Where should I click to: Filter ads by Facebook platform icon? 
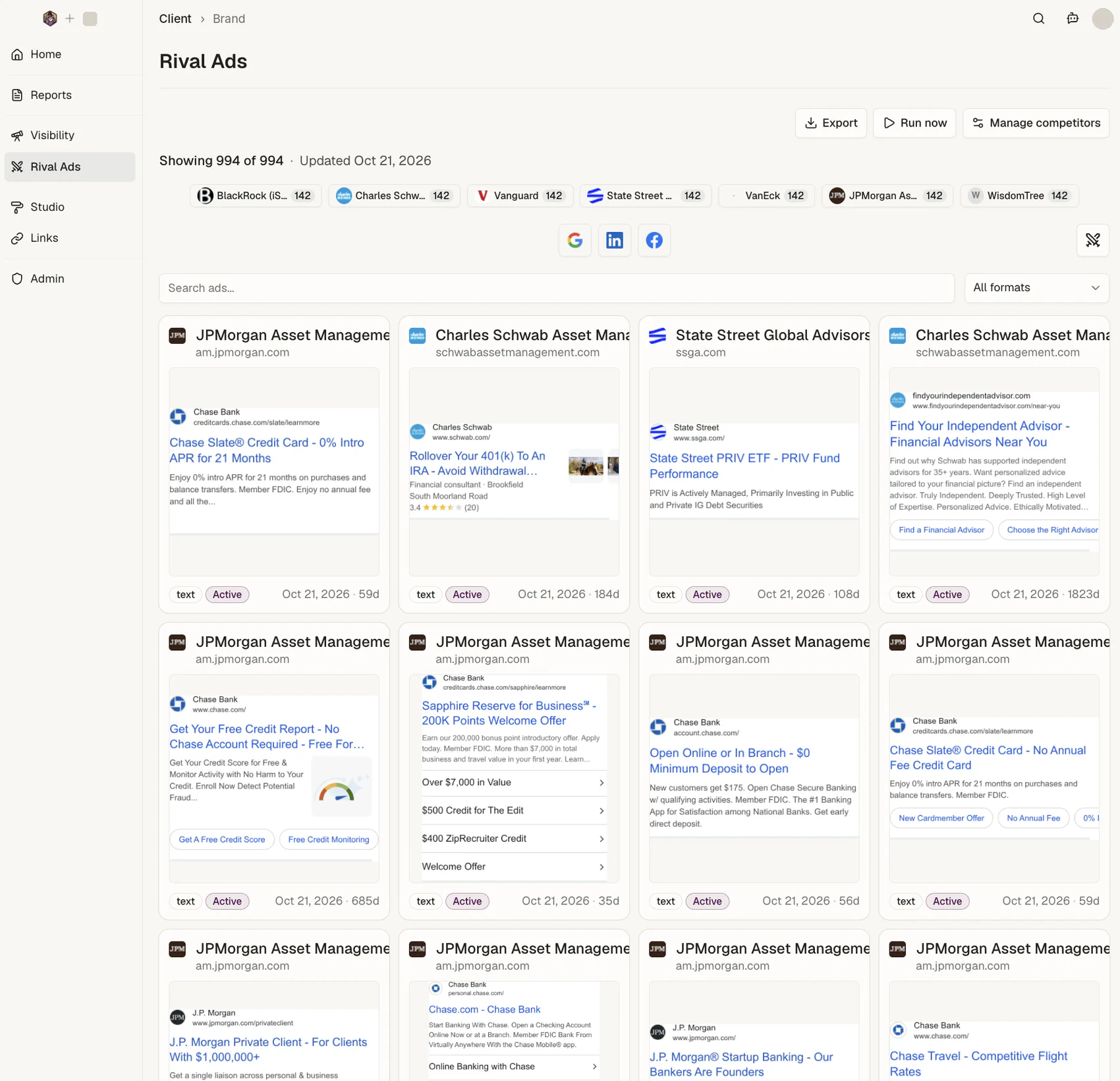(654, 240)
